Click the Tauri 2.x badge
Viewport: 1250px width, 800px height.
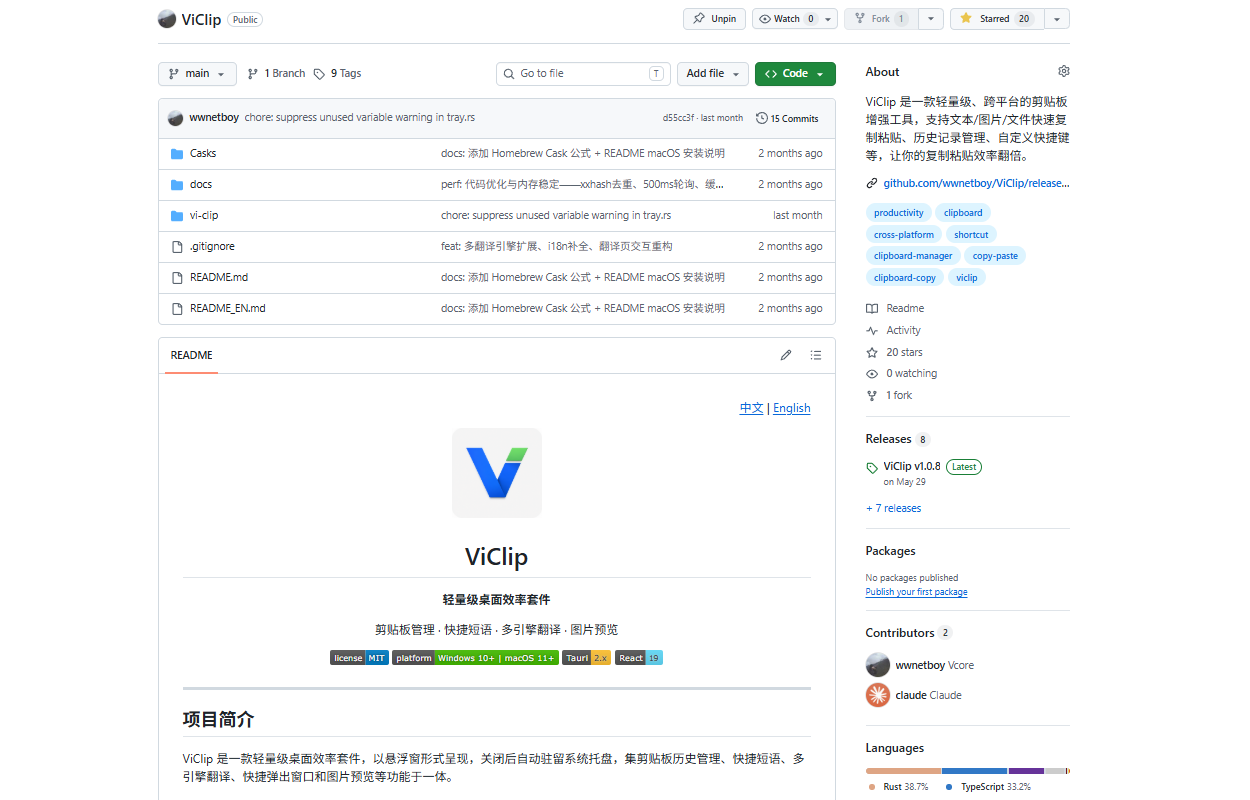pyautogui.click(x=586, y=658)
